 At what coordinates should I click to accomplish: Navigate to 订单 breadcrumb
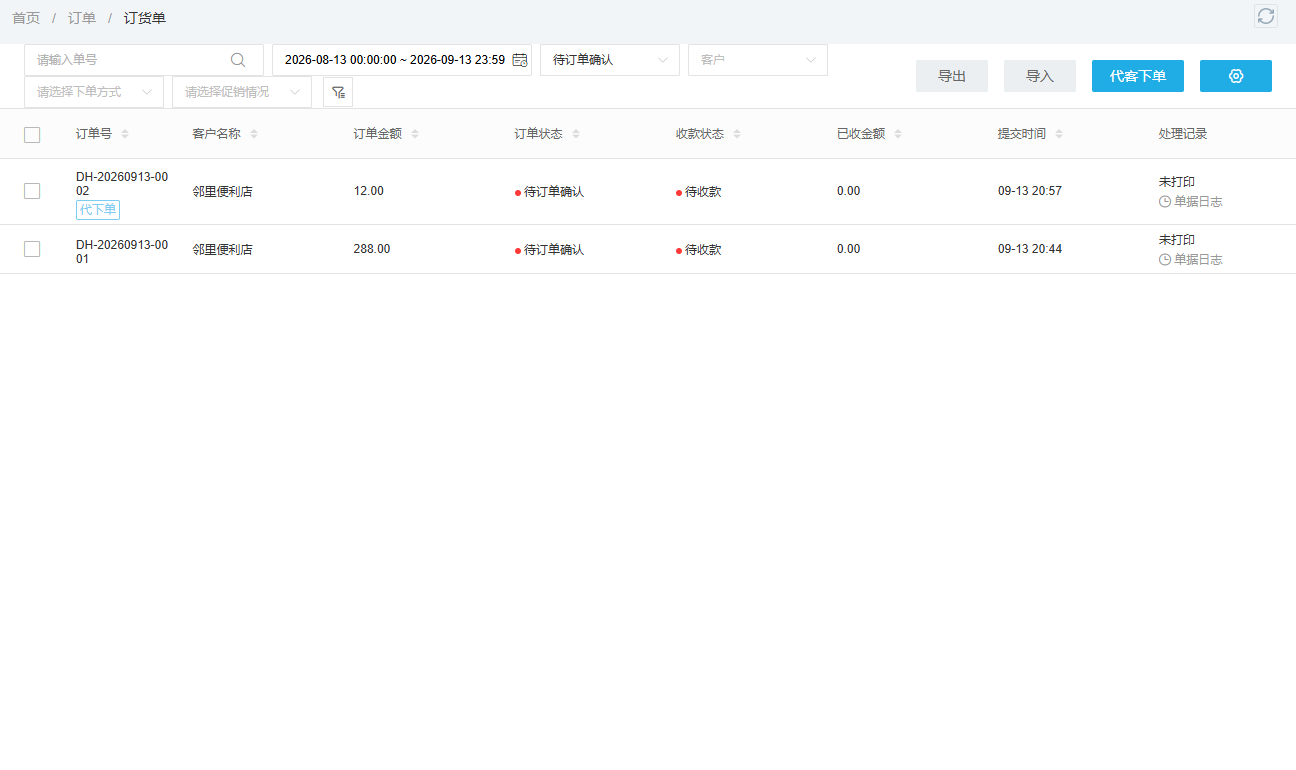coord(82,18)
